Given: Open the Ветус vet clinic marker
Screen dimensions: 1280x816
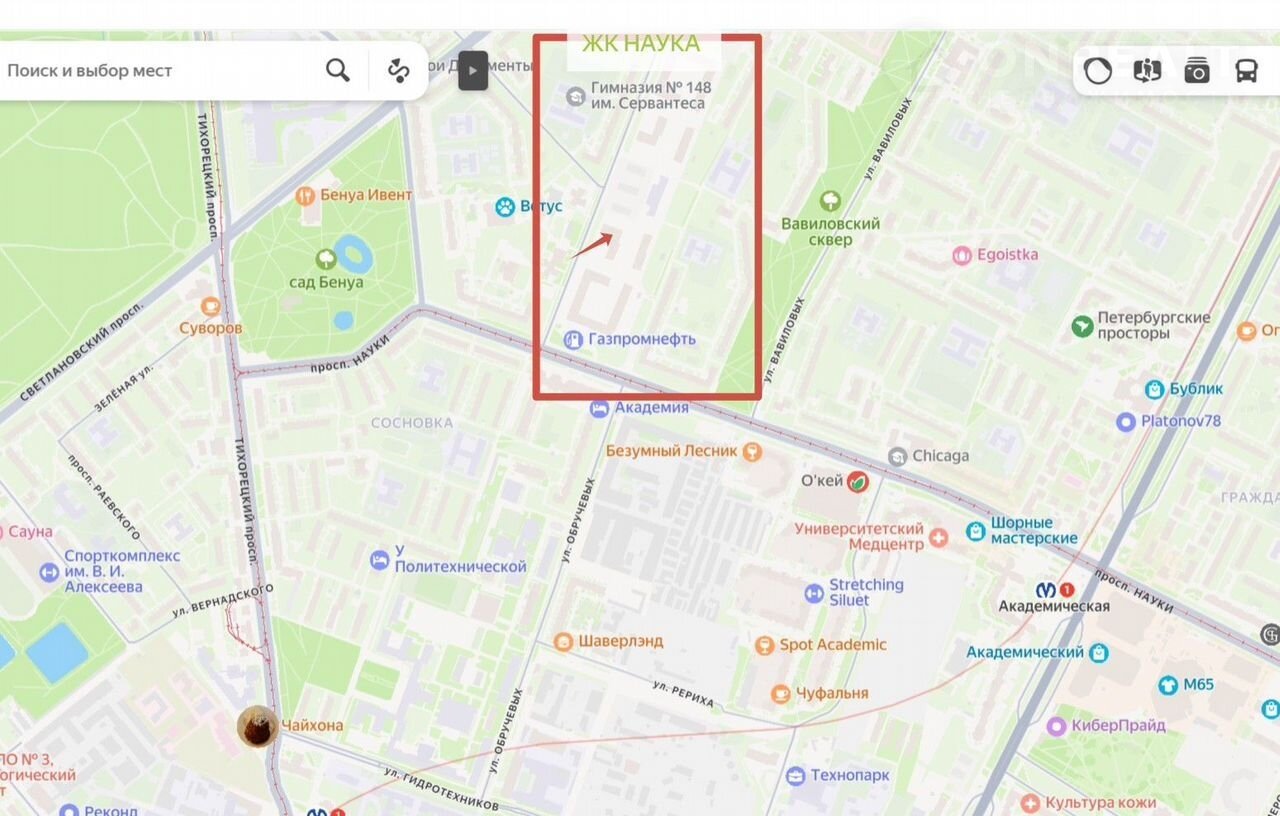Looking at the screenshot, I should coord(505,206).
